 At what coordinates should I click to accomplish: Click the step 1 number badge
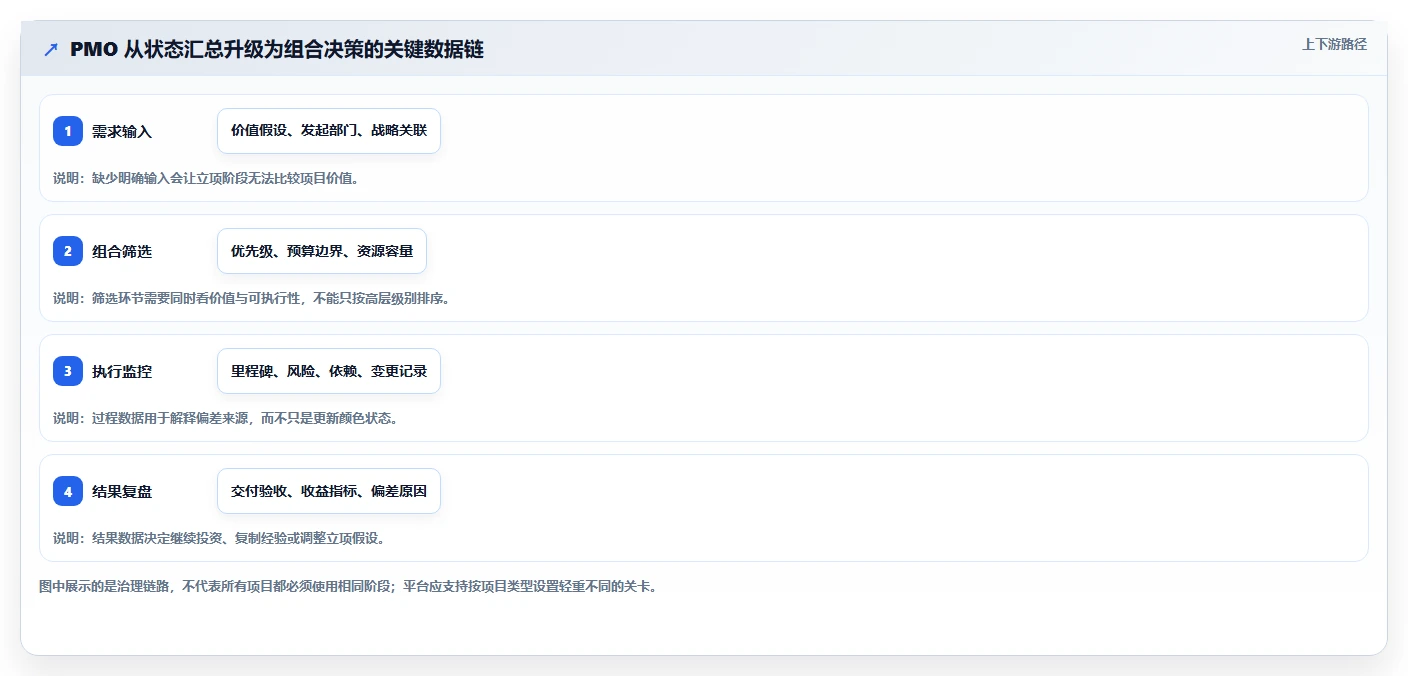pos(68,131)
